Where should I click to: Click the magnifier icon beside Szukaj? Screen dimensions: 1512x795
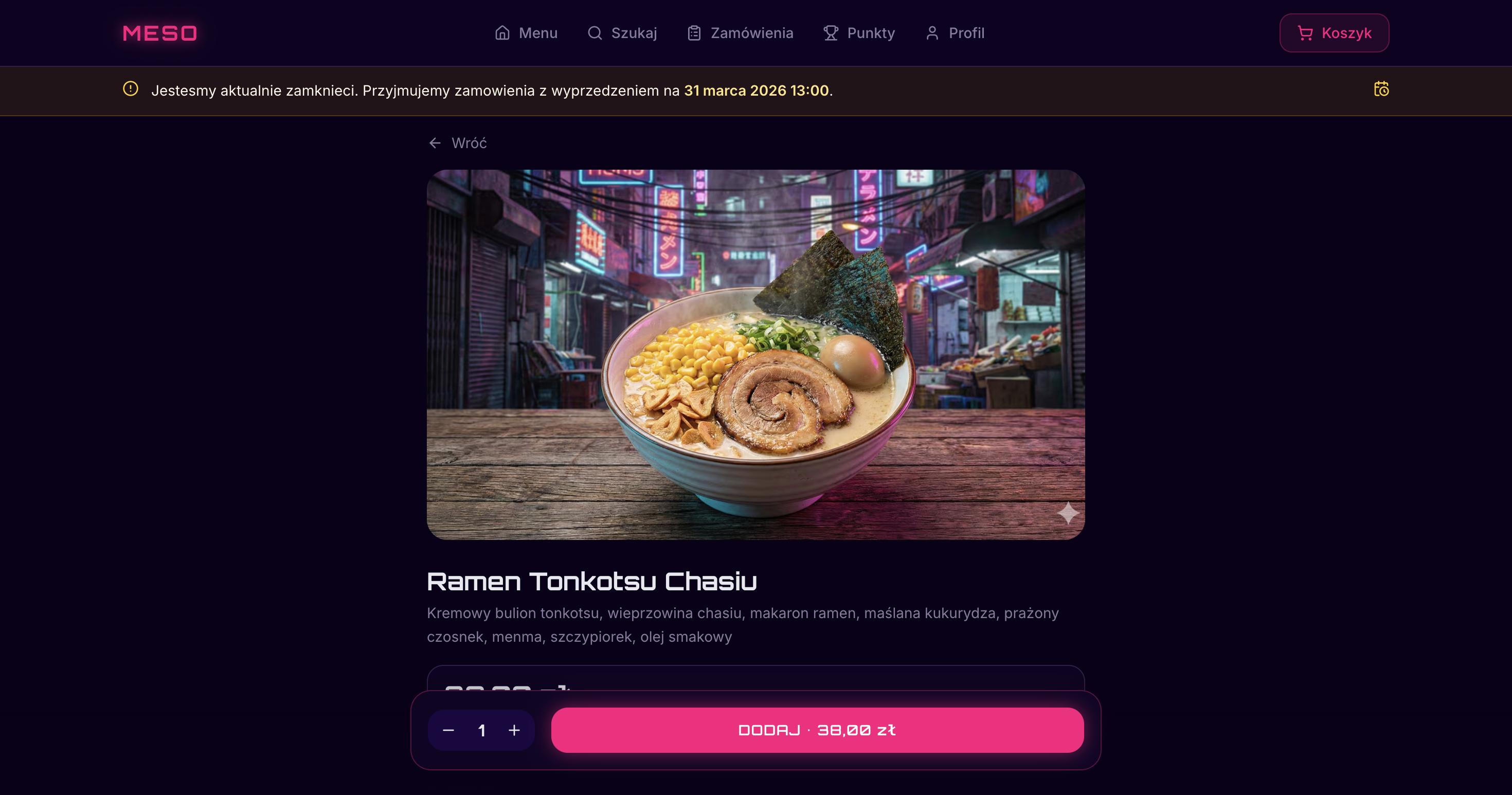[x=595, y=33]
